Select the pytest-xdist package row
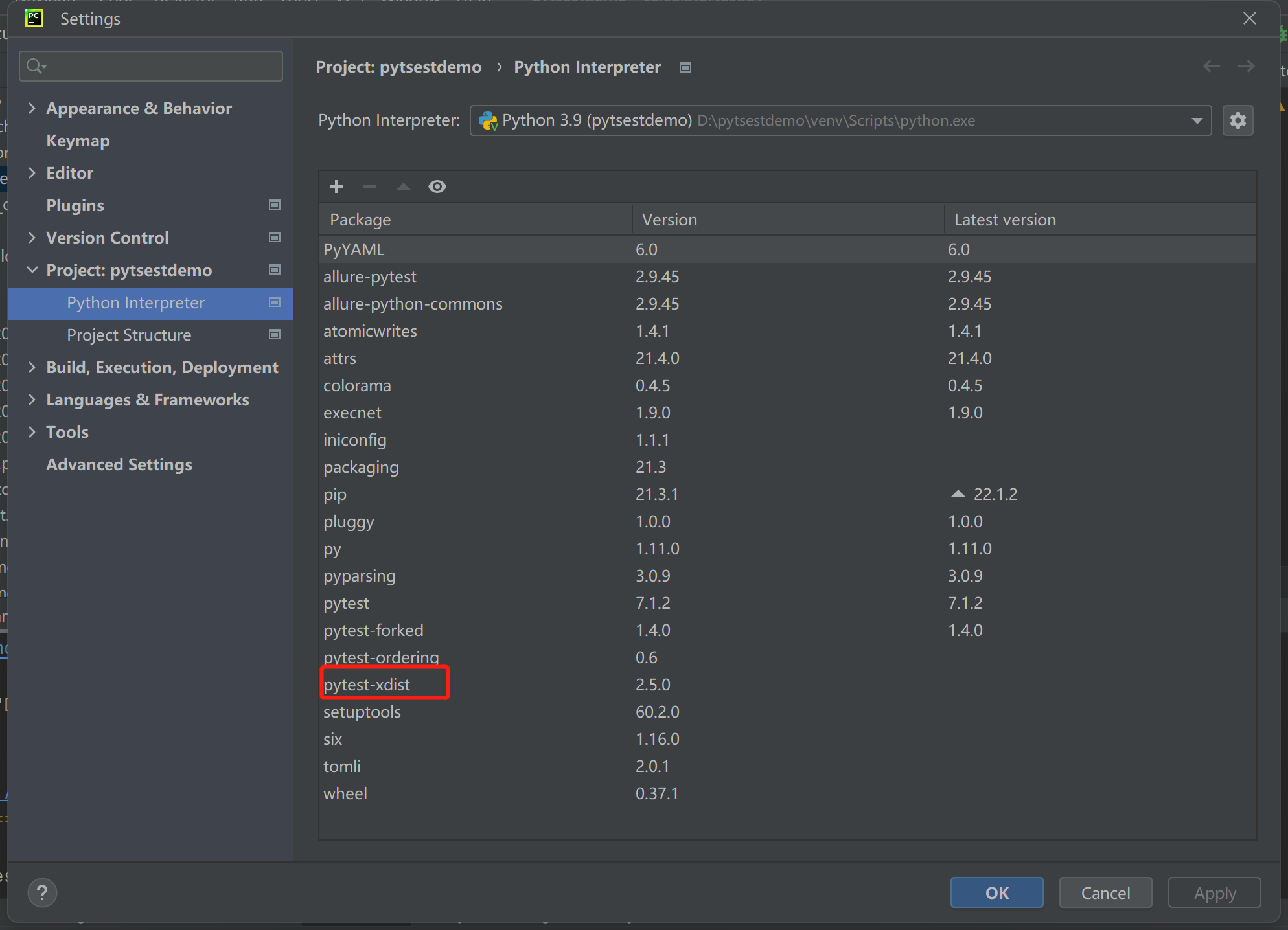Screen dimensions: 1288x930 pos(367,685)
